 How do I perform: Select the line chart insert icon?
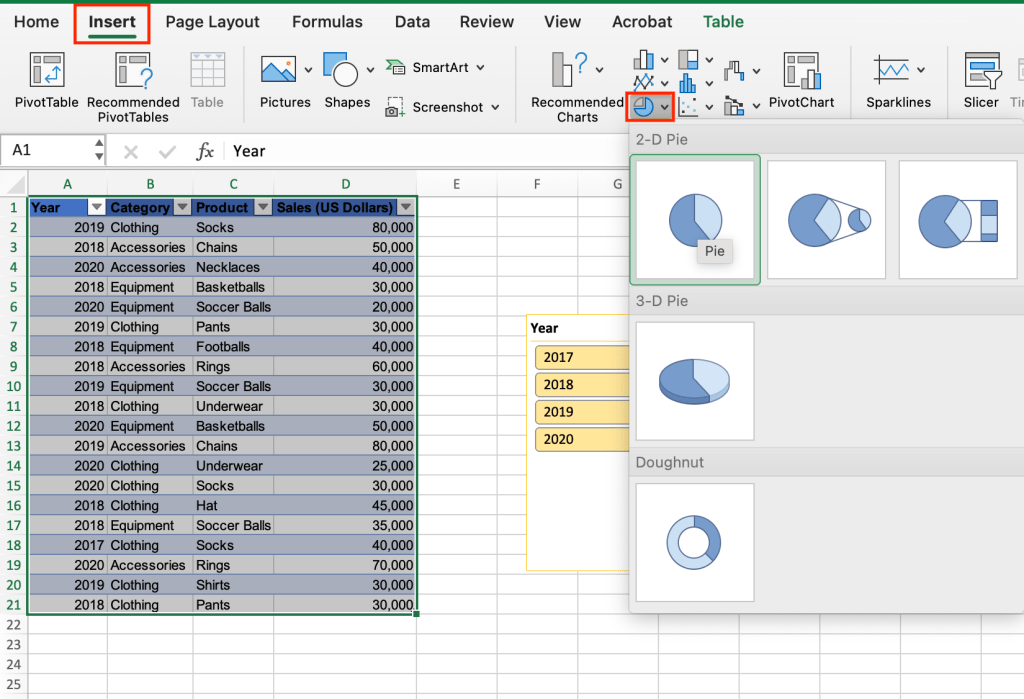tap(645, 82)
